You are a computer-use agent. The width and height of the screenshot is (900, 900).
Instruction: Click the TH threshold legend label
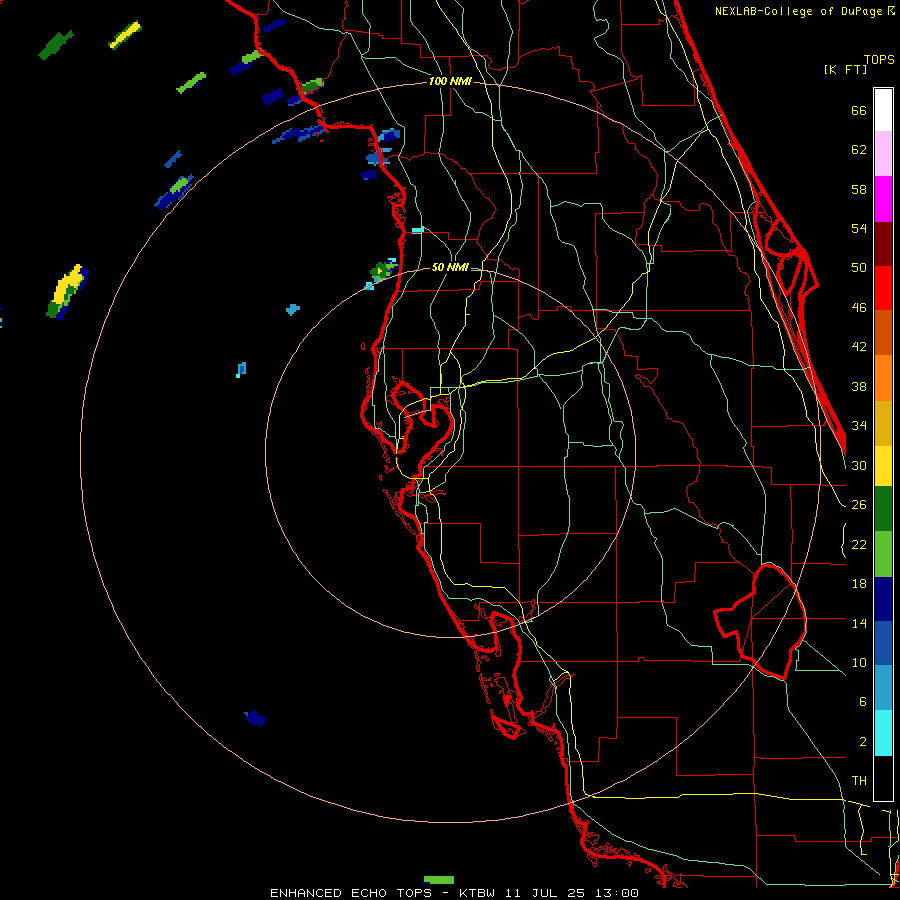point(859,781)
